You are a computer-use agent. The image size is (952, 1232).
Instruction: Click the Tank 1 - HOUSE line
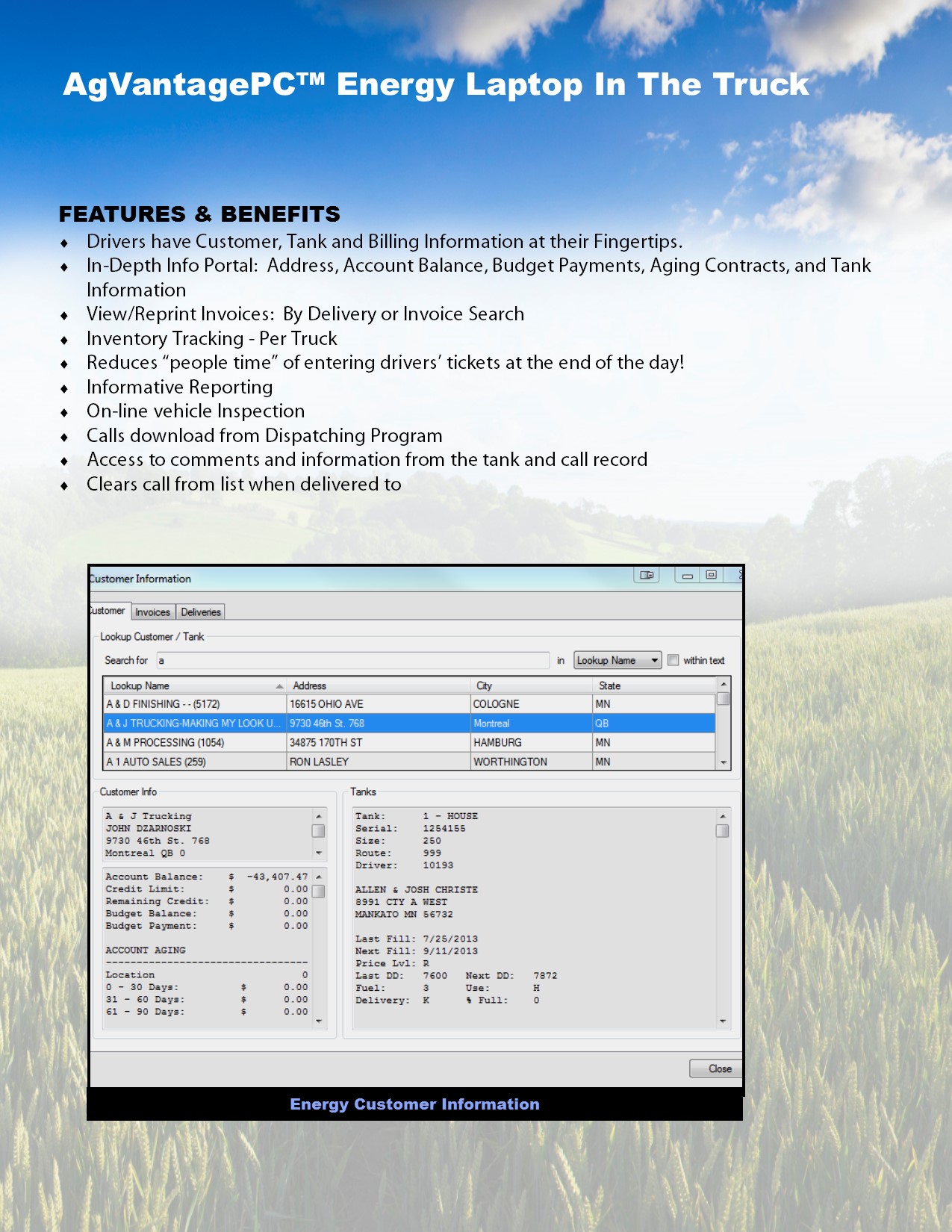click(x=417, y=816)
